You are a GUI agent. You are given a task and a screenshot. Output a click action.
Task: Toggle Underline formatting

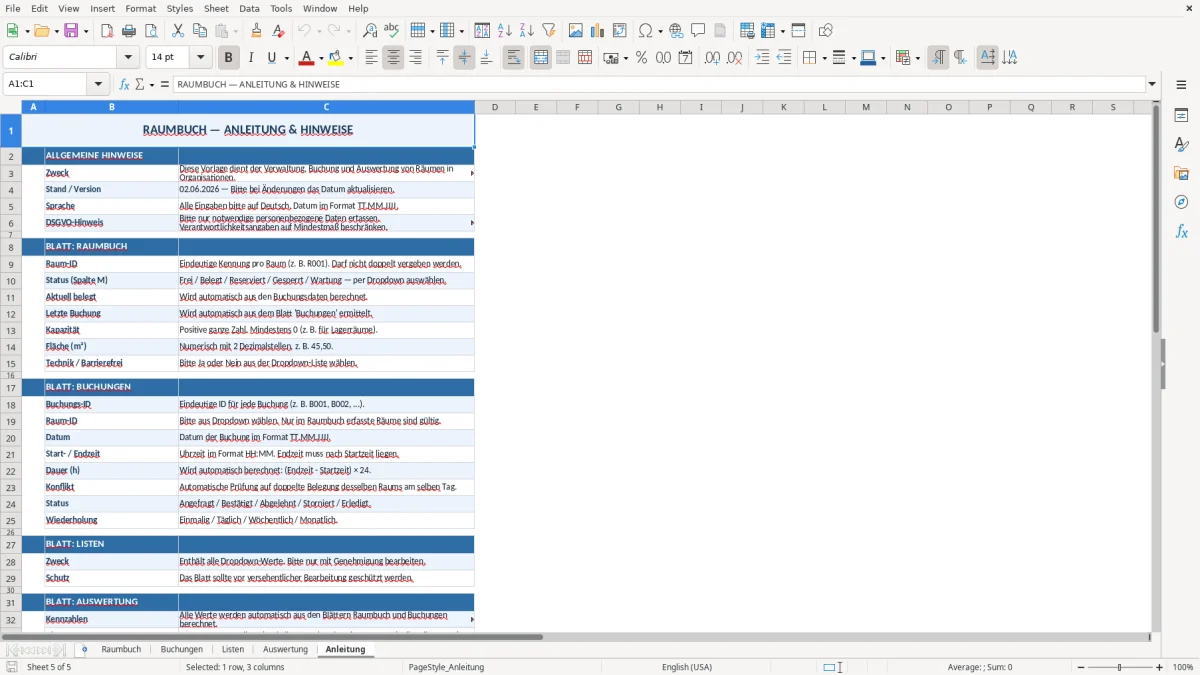click(272, 58)
